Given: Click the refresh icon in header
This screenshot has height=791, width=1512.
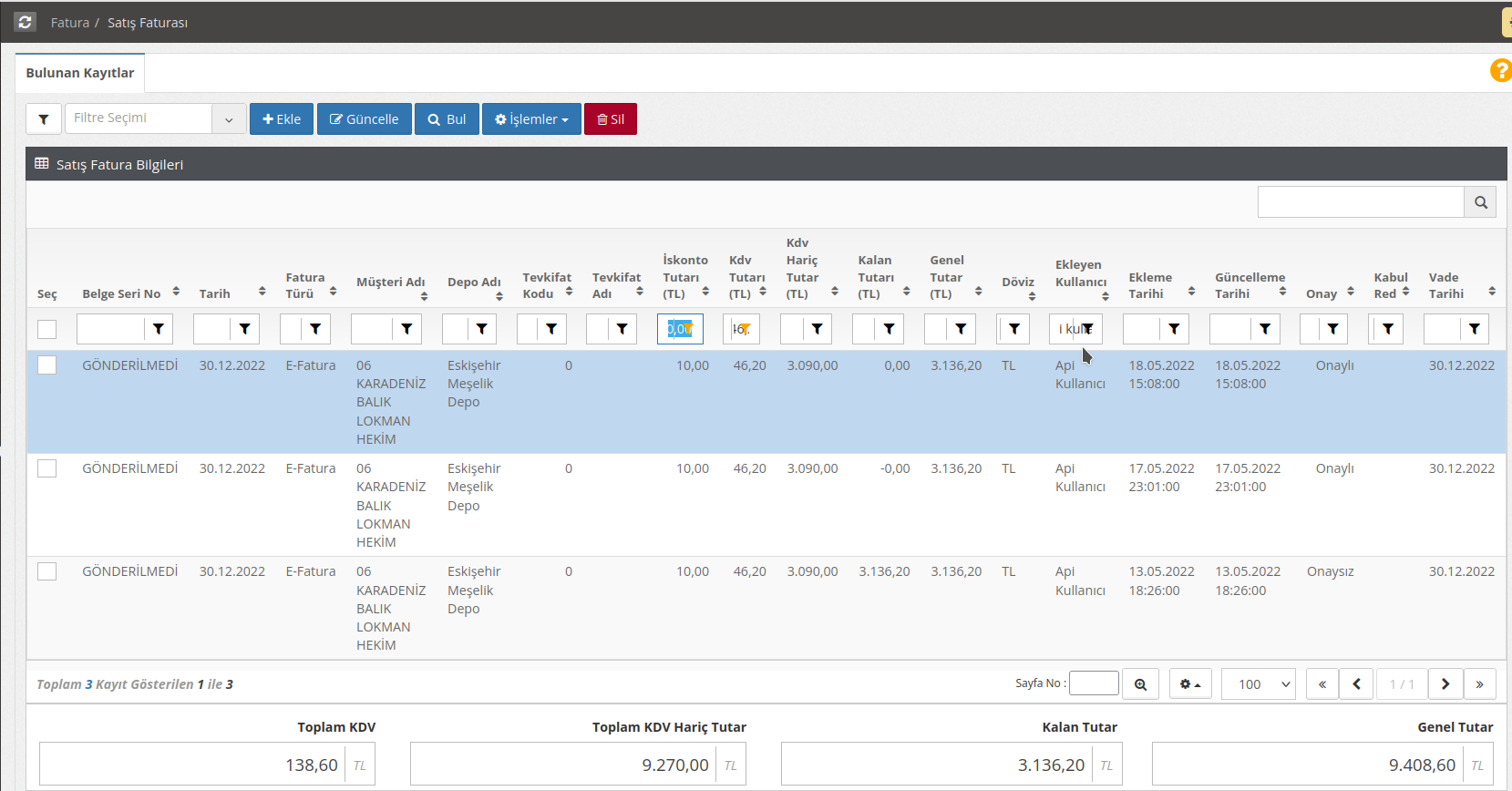Looking at the screenshot, I should [x=25, y=22].
